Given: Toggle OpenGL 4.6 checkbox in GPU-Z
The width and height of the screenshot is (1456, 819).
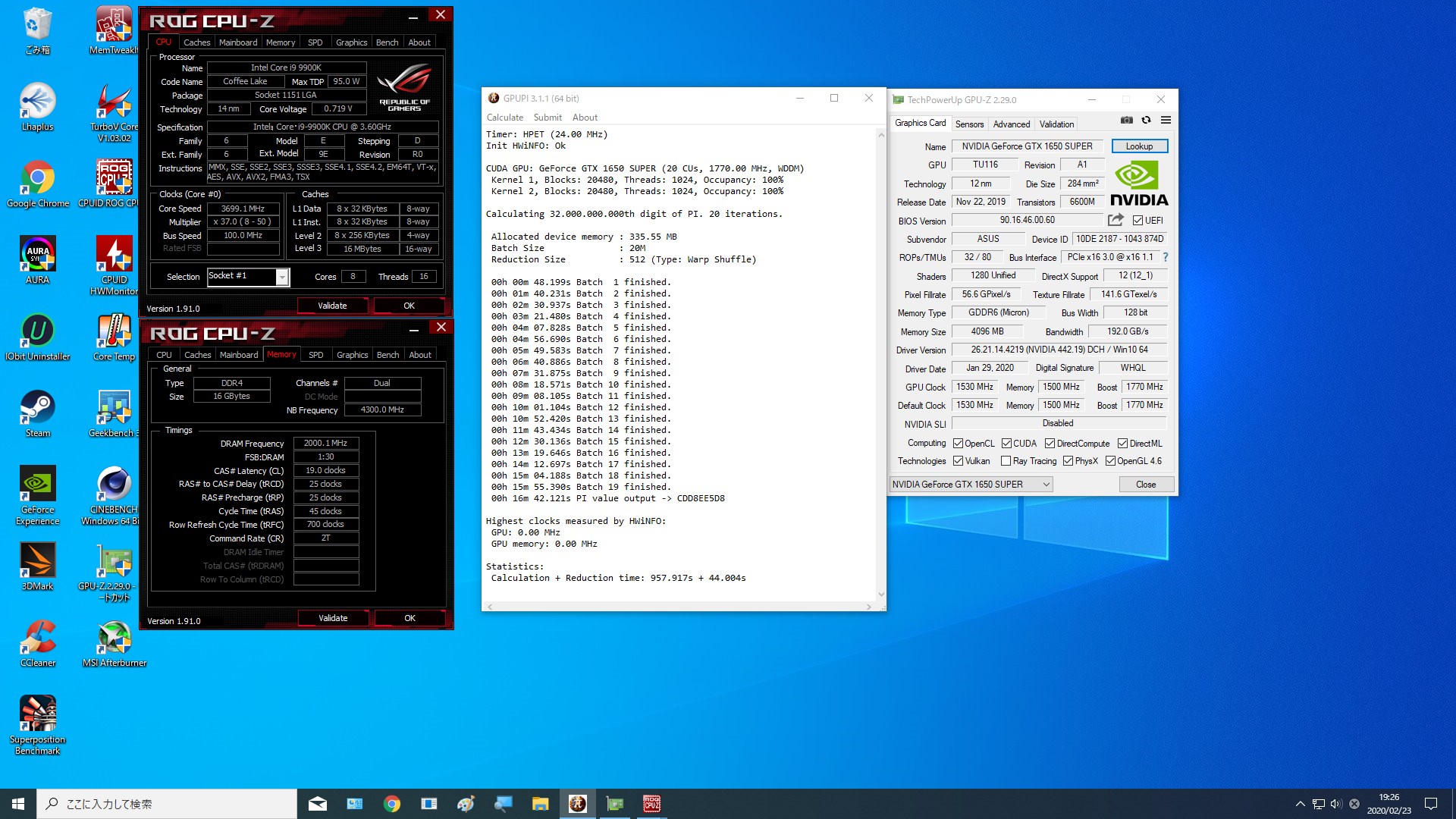Looking at the screenshot, I should coord(1110,461).
